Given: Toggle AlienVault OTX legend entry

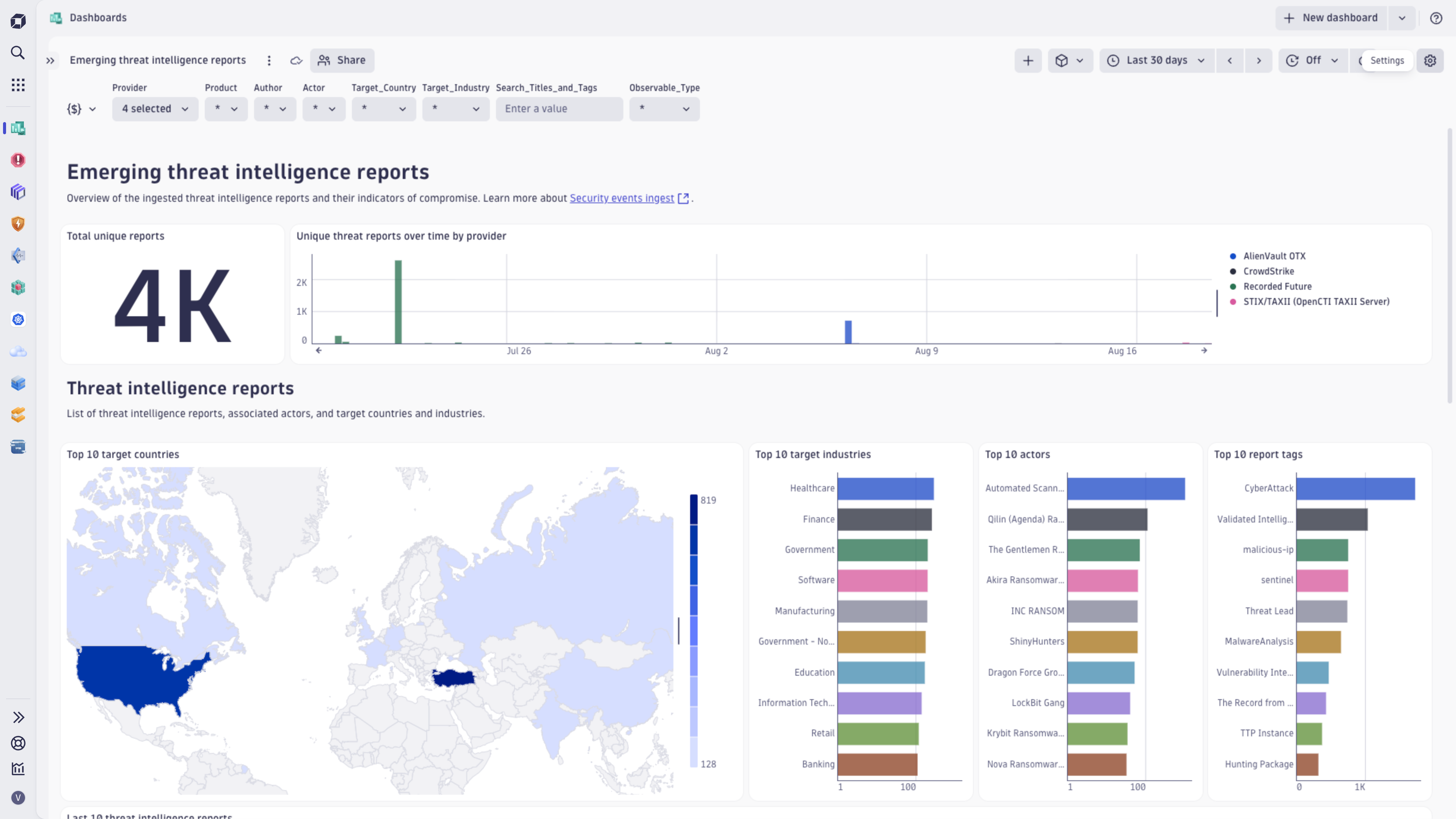Looking at the screenshot, I should (x=1268, y=256).
